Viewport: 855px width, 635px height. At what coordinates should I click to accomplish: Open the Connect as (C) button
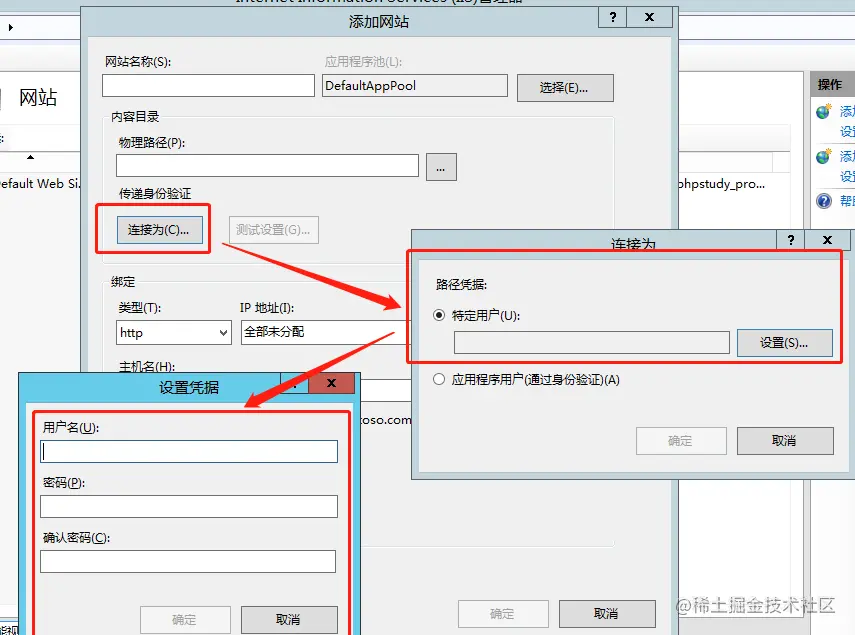click(159, 229)
